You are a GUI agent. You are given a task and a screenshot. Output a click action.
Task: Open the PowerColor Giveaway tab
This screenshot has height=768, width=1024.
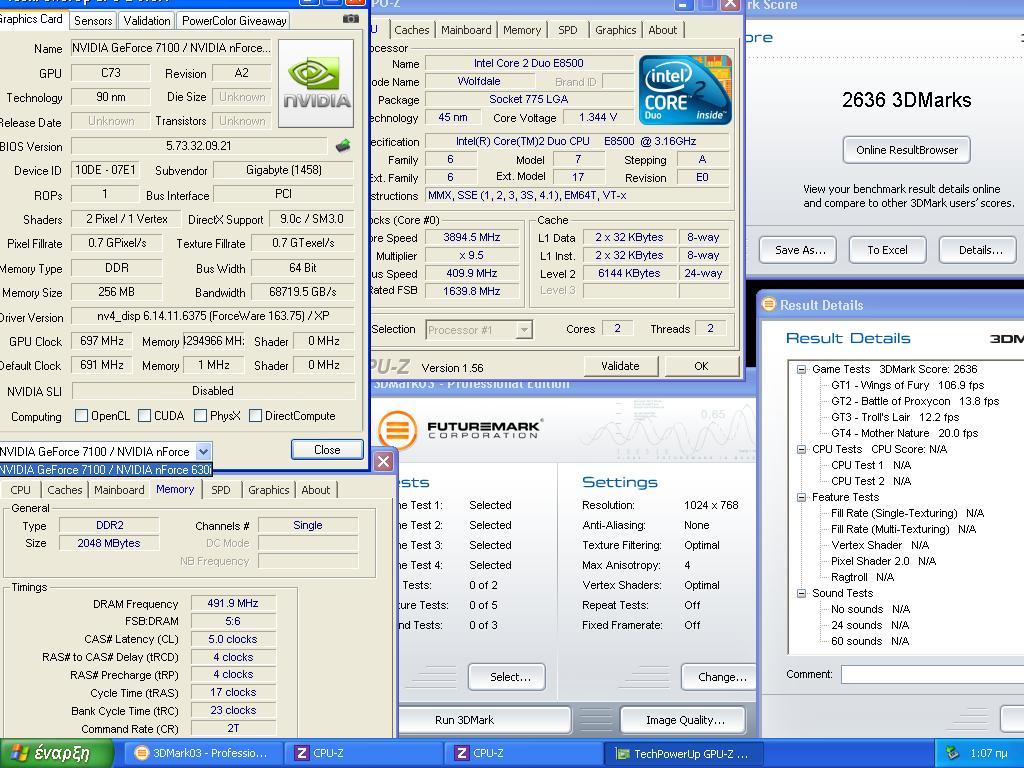234,21
